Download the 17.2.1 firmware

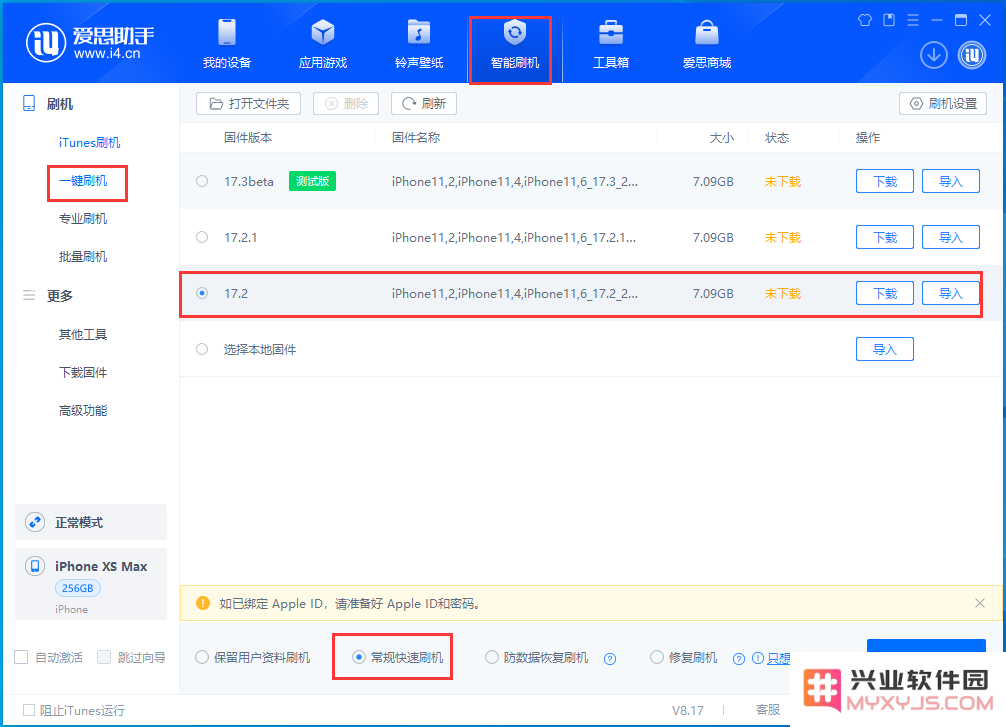(885, 237)
